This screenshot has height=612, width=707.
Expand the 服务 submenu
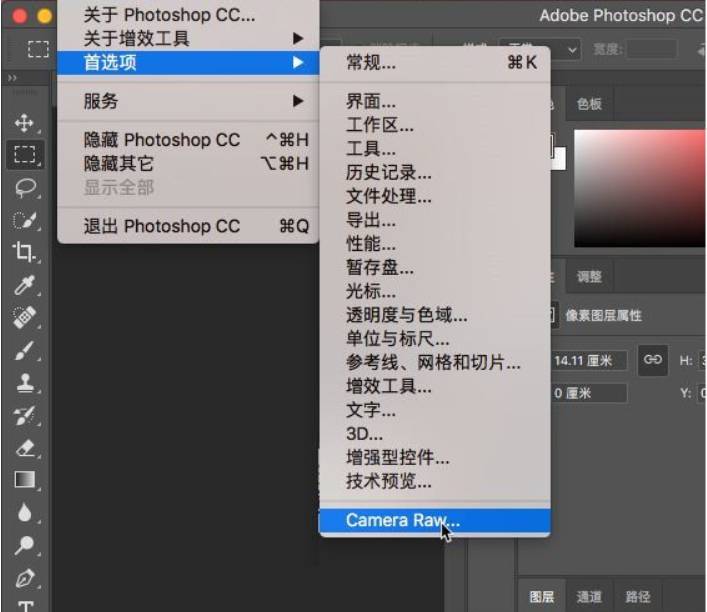[188, 101]
